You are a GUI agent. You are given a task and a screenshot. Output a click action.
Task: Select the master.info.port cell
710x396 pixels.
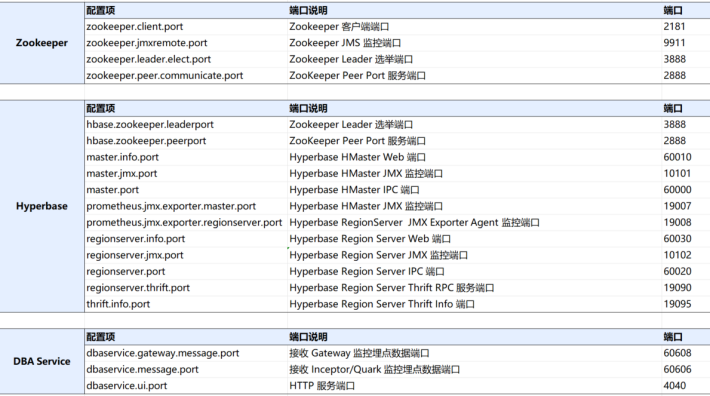pos(186,157)
